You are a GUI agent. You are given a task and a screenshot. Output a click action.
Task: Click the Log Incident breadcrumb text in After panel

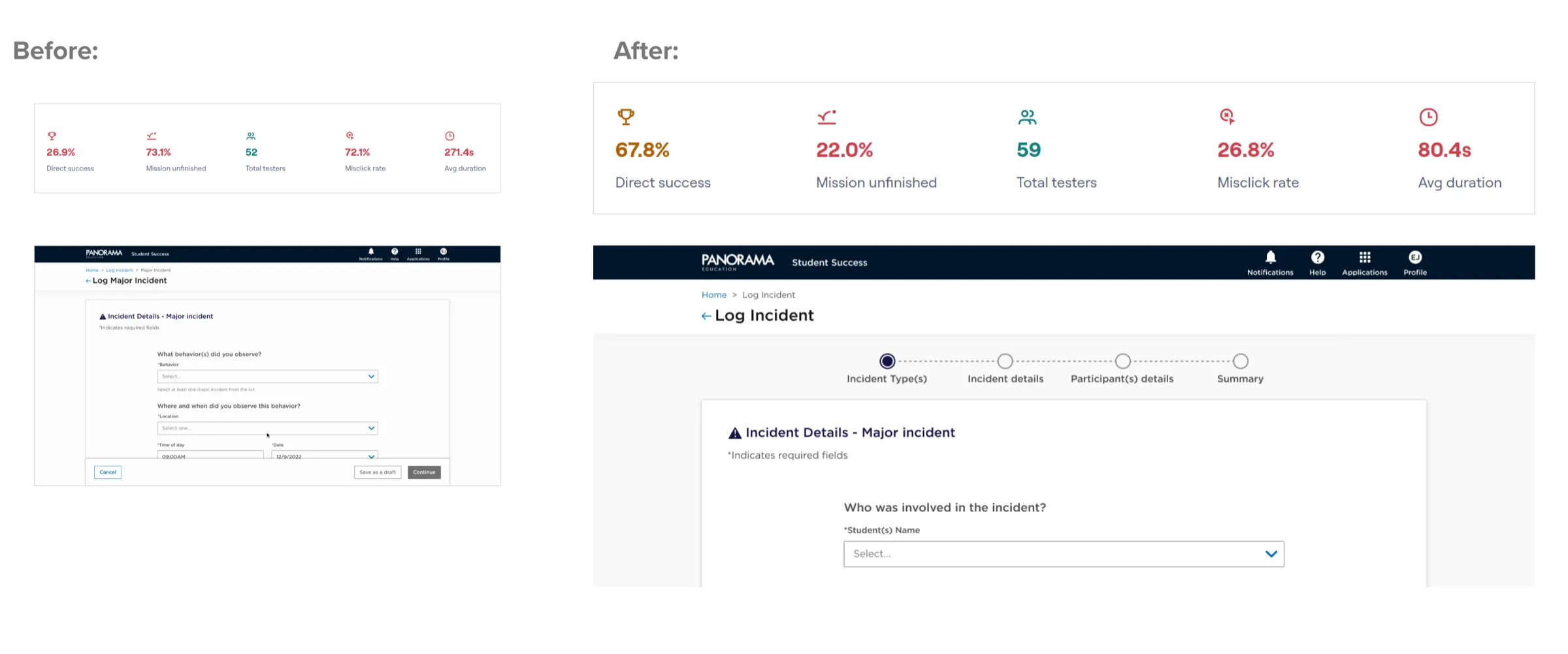pos(768,295)
